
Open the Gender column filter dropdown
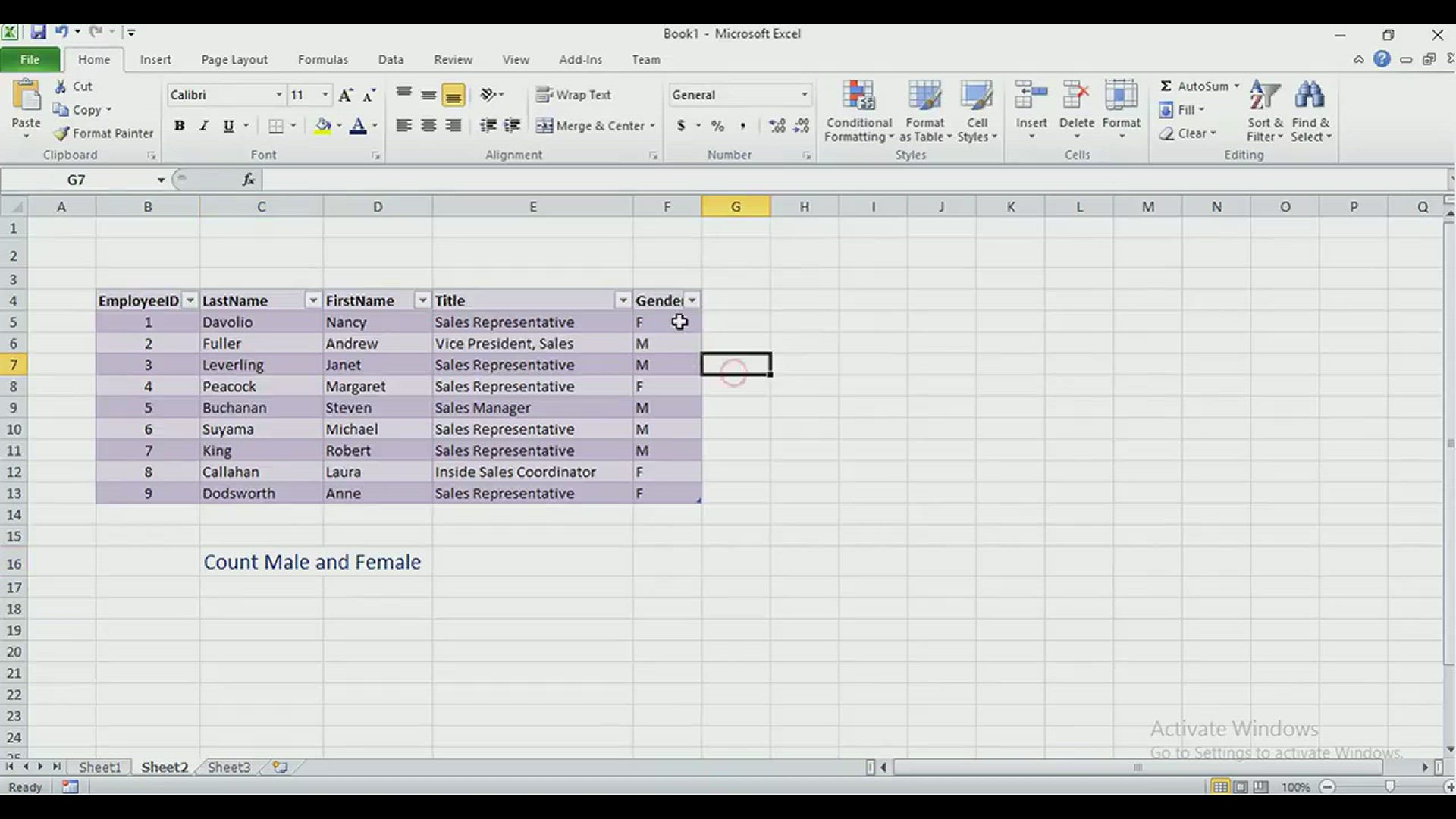(692, 300)
